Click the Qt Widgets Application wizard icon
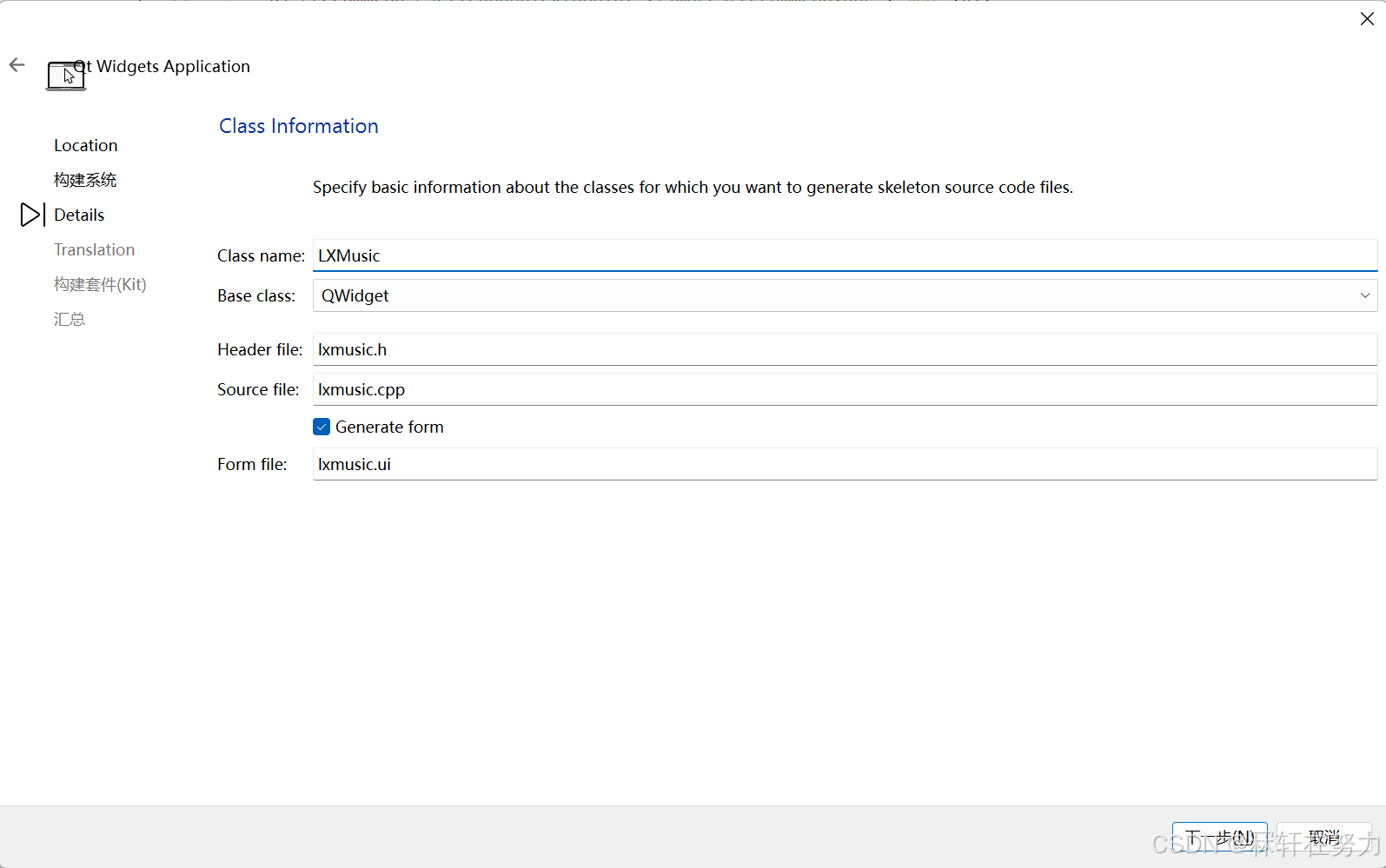The height and width of the screenshot is (868, 1386). (x=66, y=76)
